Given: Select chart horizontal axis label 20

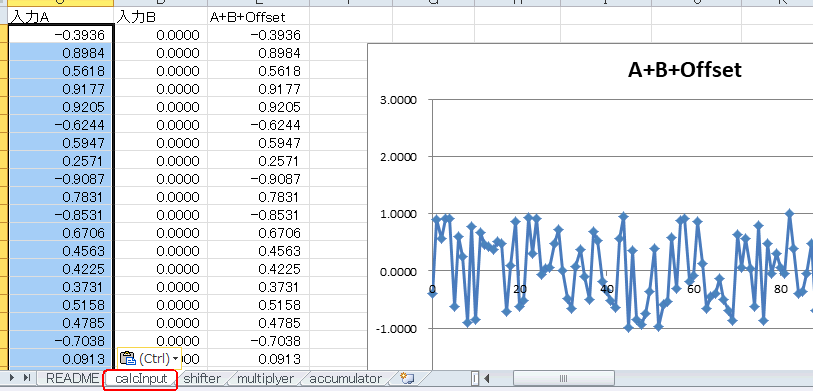Looking at the screenshot, I should (520, 289).
